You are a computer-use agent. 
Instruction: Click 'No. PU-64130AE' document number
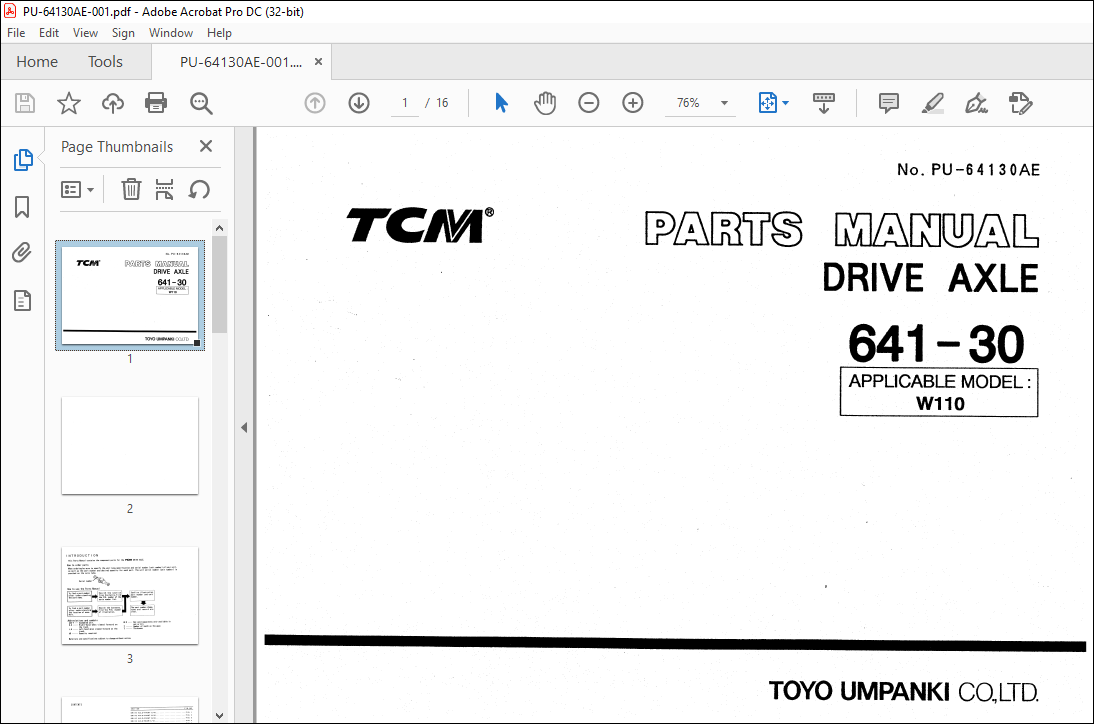tap(968, 170)
